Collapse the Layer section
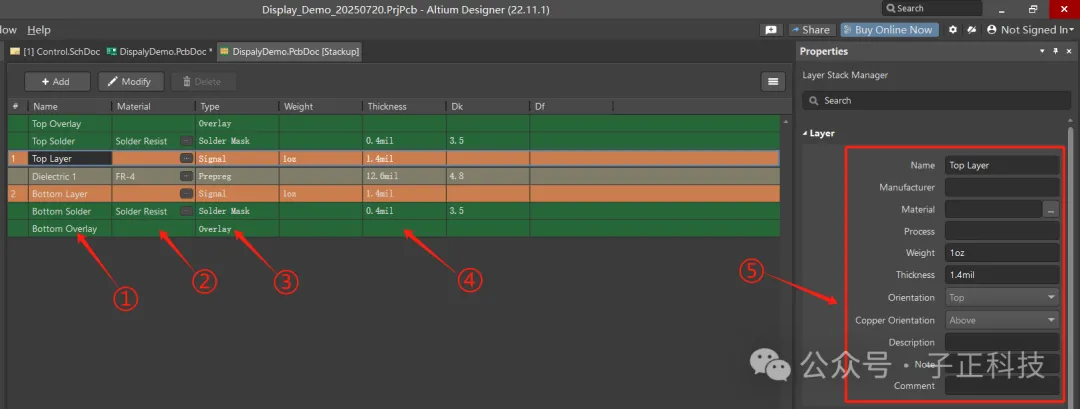1080x409 pixels. coord(806,134)
